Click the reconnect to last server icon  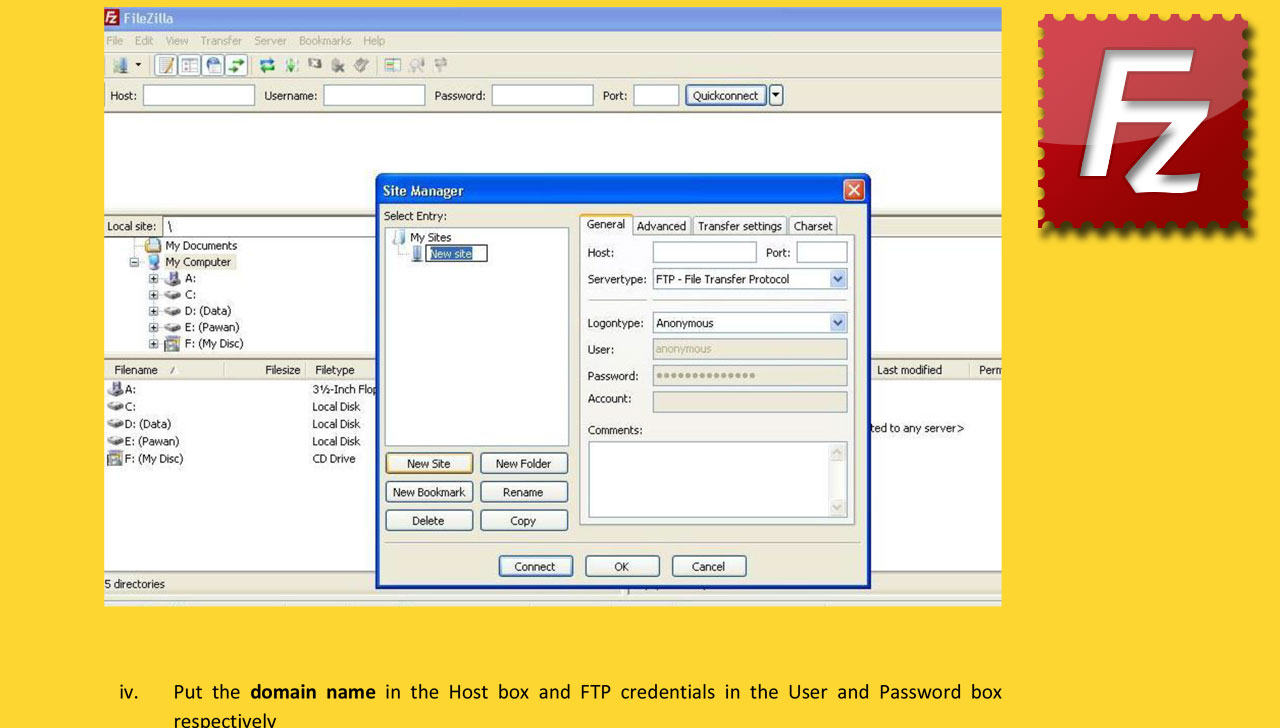[361, 66]
